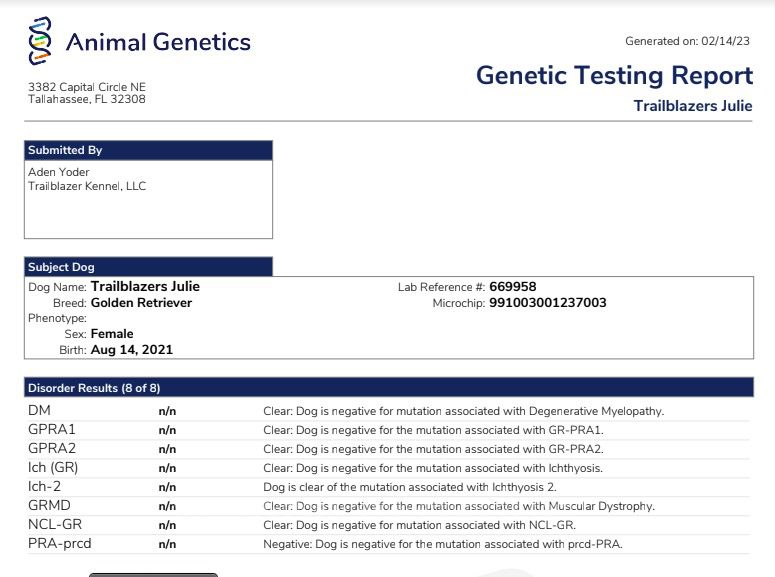Click the GRMD Muscular Dystrophy result text
This screenshot has height=577, width=775.
click(459, 506)
